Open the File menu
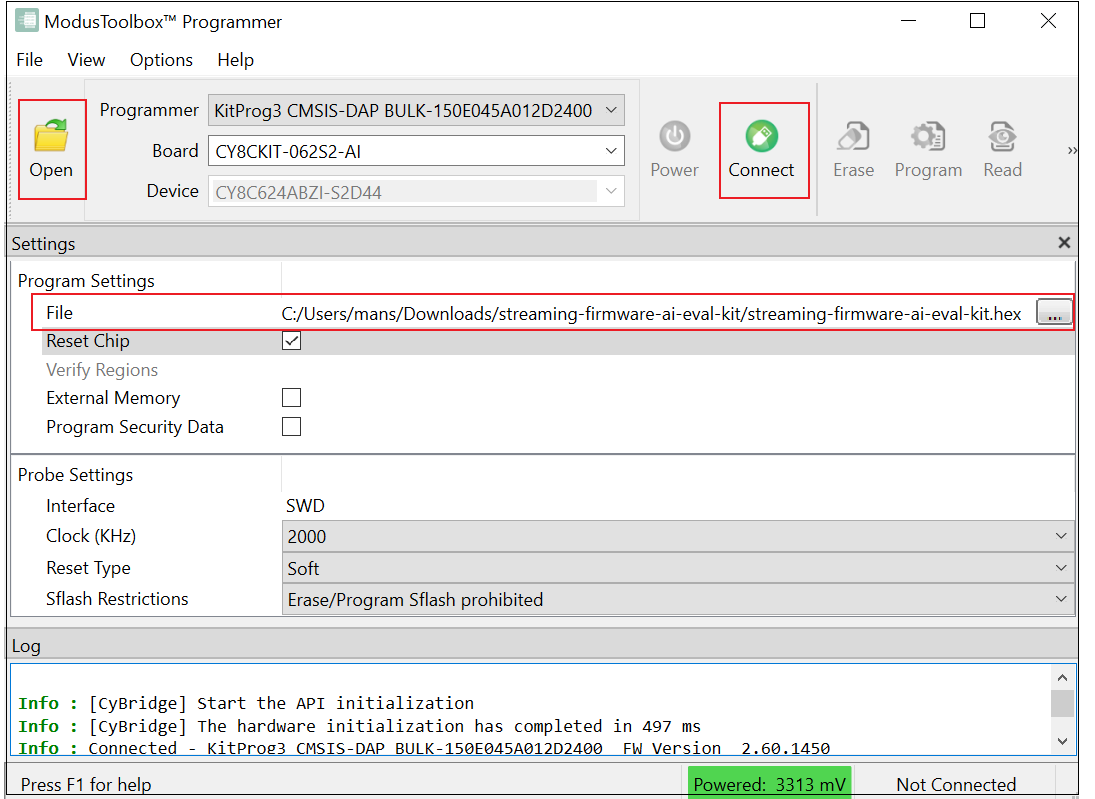Image resolution: width=1095 pixels, height=799 pixels. (x=29, y=60)
